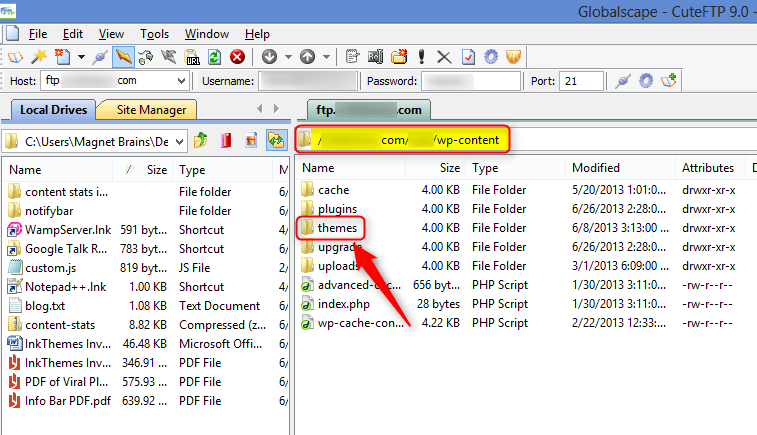Open the Help menu
Image resolution: width=757 pixels, height=435 pixels.
pos(257,34)
